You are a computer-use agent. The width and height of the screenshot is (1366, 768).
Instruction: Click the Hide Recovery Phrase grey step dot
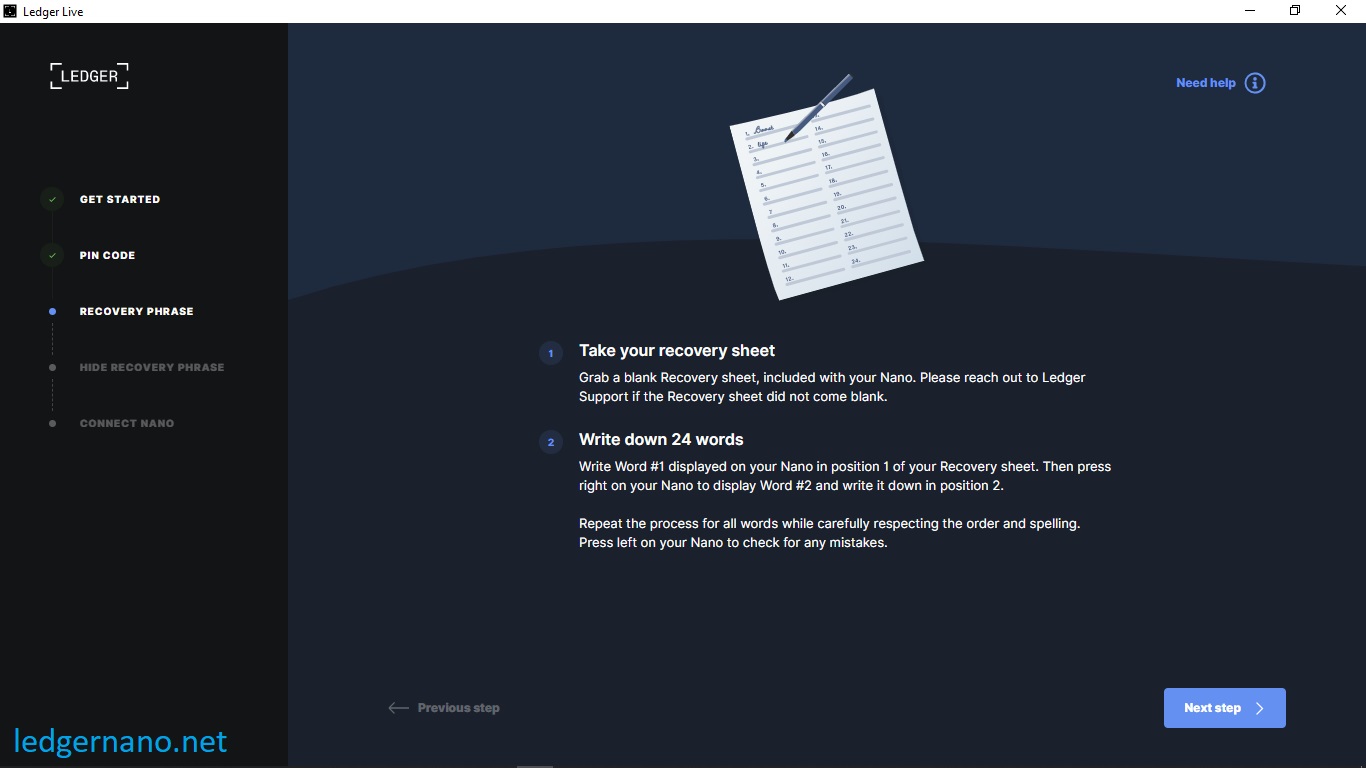(52, 367)
